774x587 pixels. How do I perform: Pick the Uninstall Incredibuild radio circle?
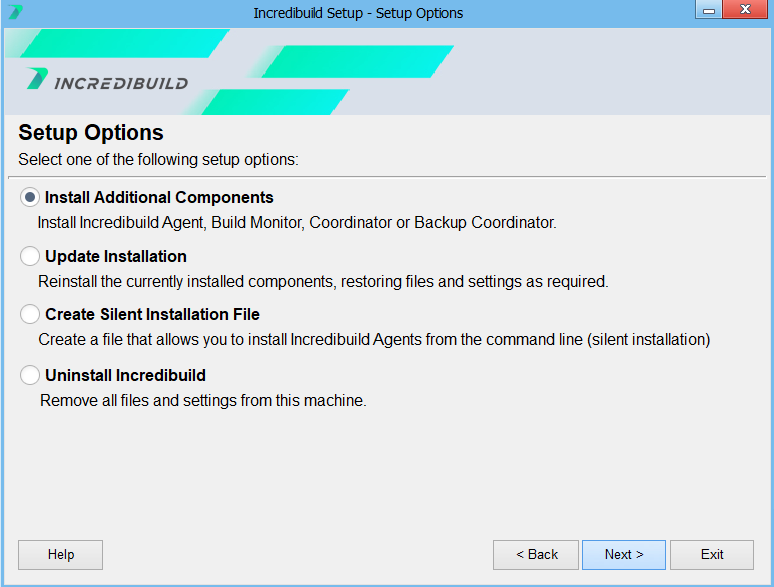coord(31,376)
